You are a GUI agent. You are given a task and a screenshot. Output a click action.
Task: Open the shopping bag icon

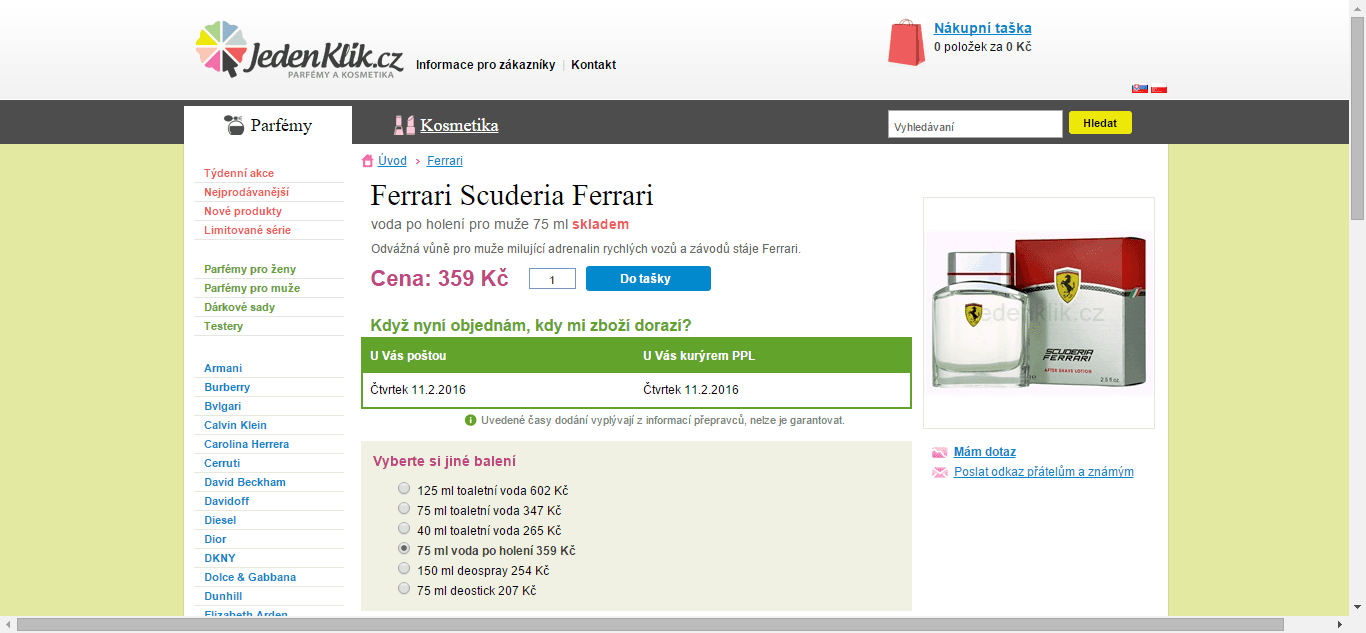905,42
